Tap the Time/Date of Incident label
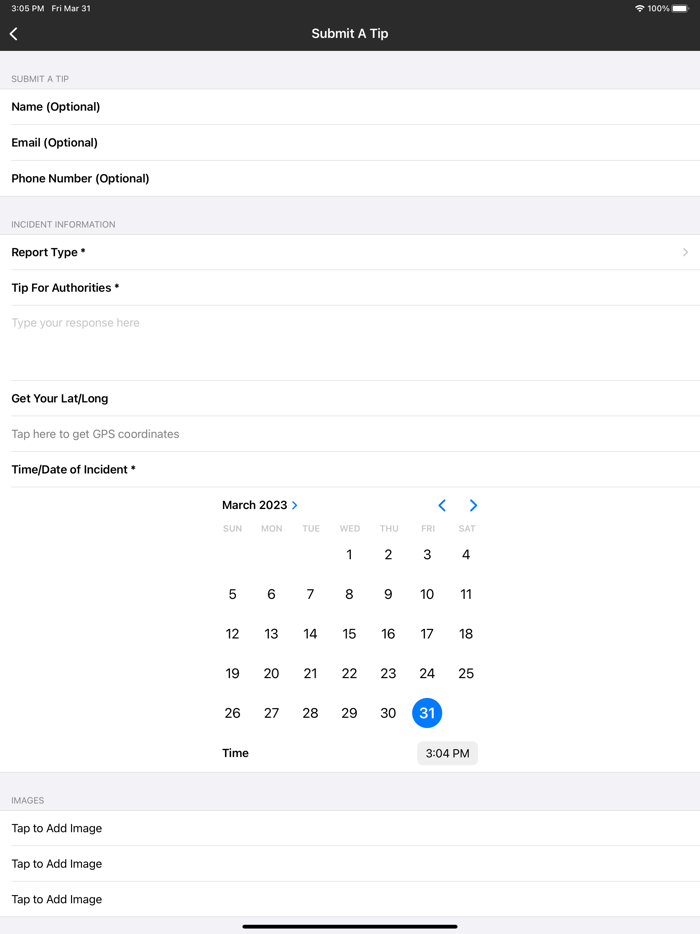Screen dimensions: 700x934 73,469
